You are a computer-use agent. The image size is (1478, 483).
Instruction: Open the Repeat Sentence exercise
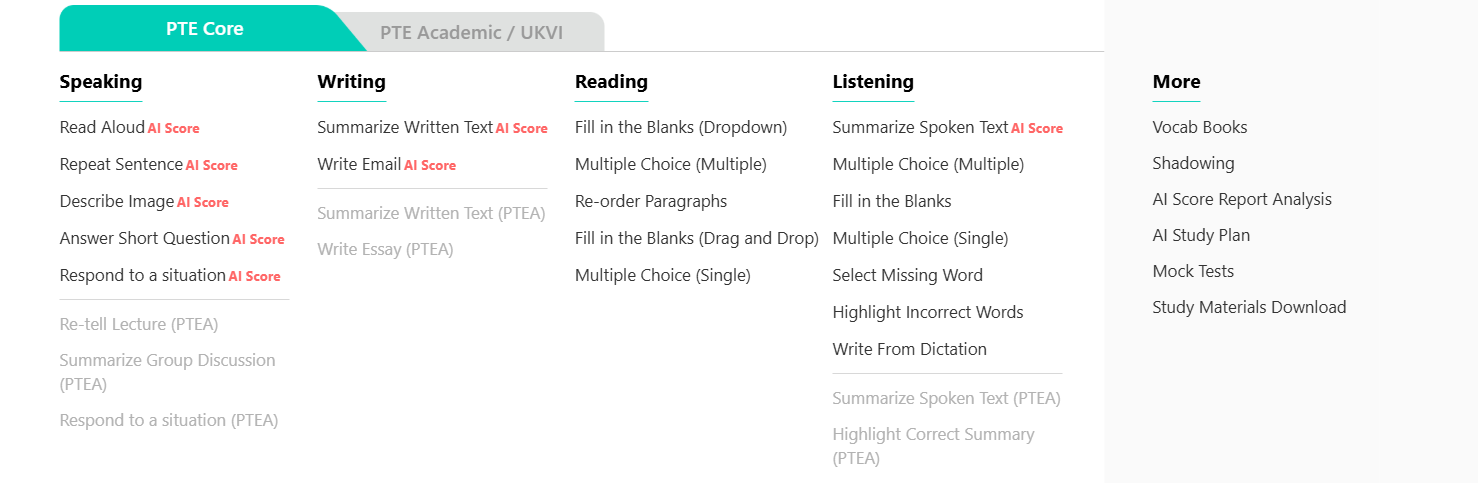click(x=121, y=165)
